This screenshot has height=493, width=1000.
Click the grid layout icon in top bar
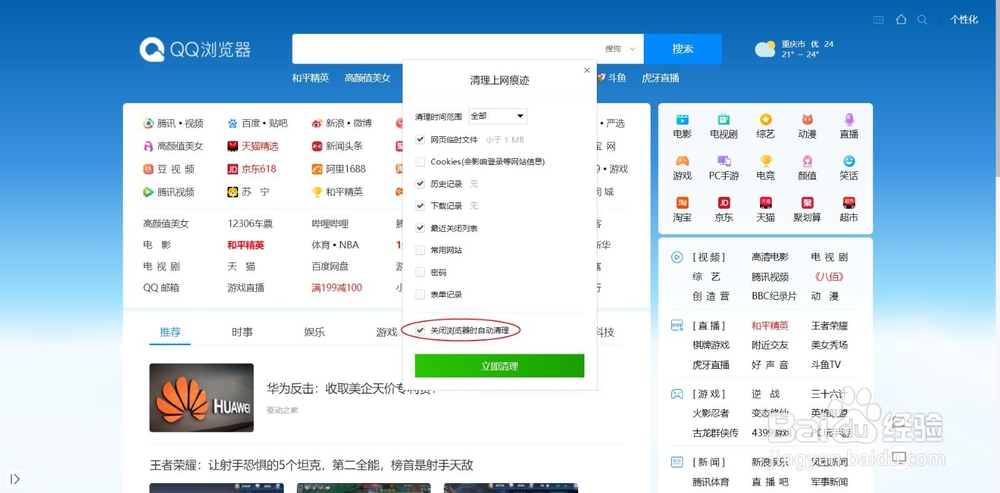[x=878, y=20]
